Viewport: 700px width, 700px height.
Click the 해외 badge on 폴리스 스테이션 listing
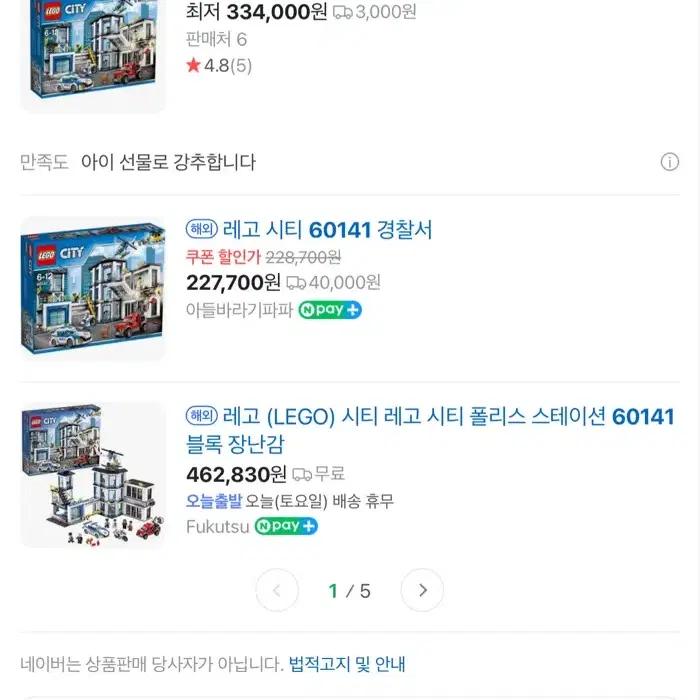point(202,416)
